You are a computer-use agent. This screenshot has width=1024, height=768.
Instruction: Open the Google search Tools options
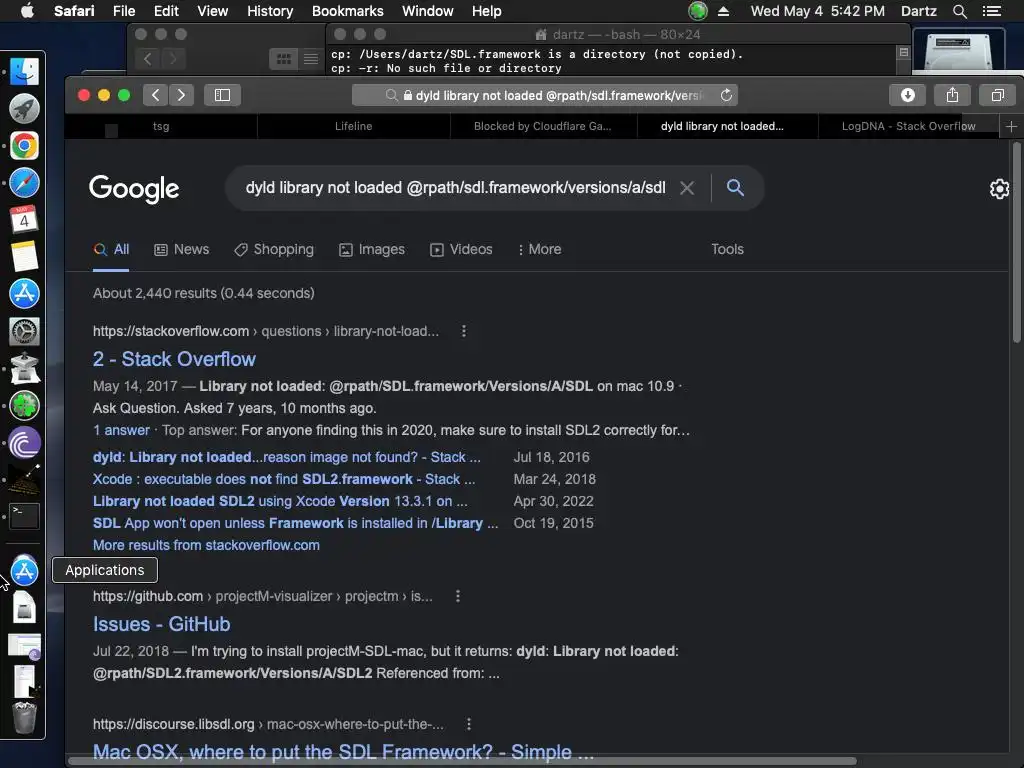(x=727, y=249)
